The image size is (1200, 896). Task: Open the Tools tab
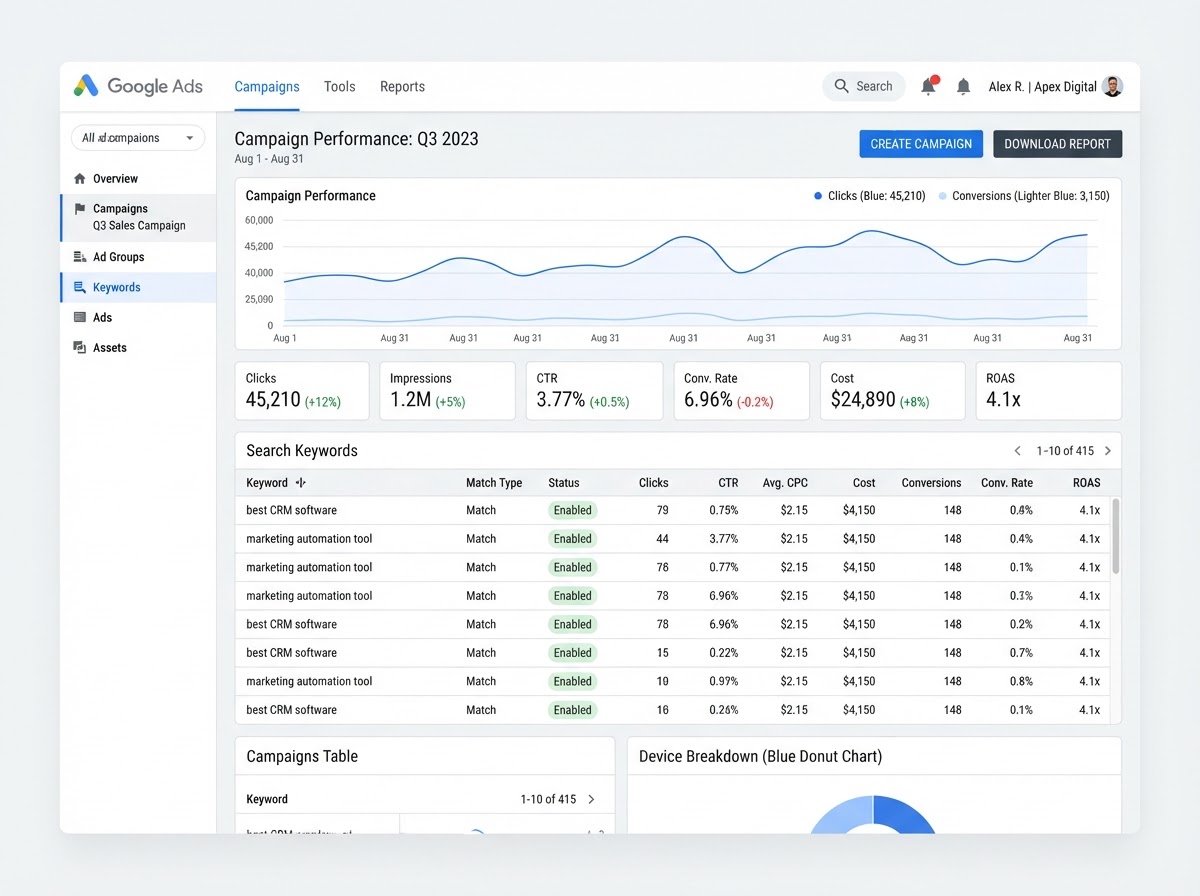[340, 87]
